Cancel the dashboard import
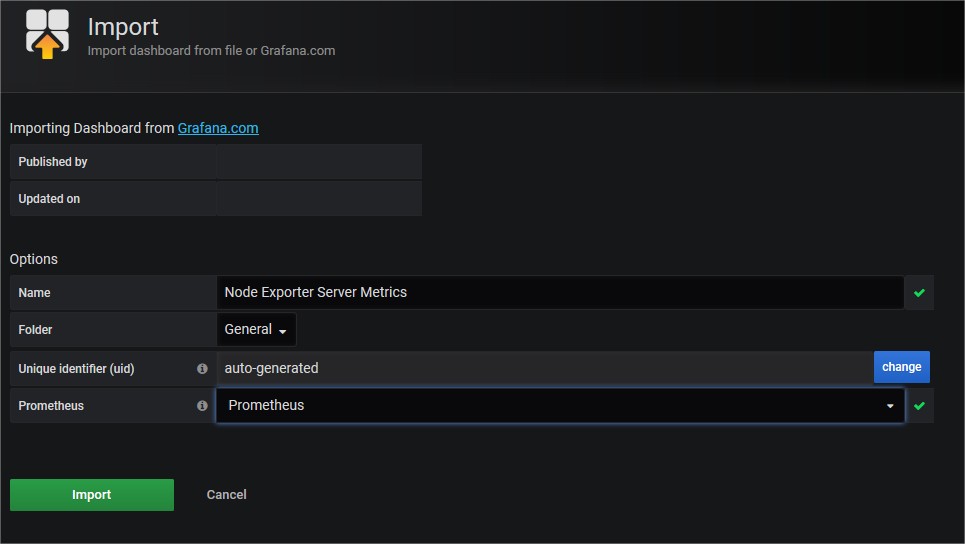Image resolution: width=965 pixels, height=544 pixels. click(x=226, y=495)
